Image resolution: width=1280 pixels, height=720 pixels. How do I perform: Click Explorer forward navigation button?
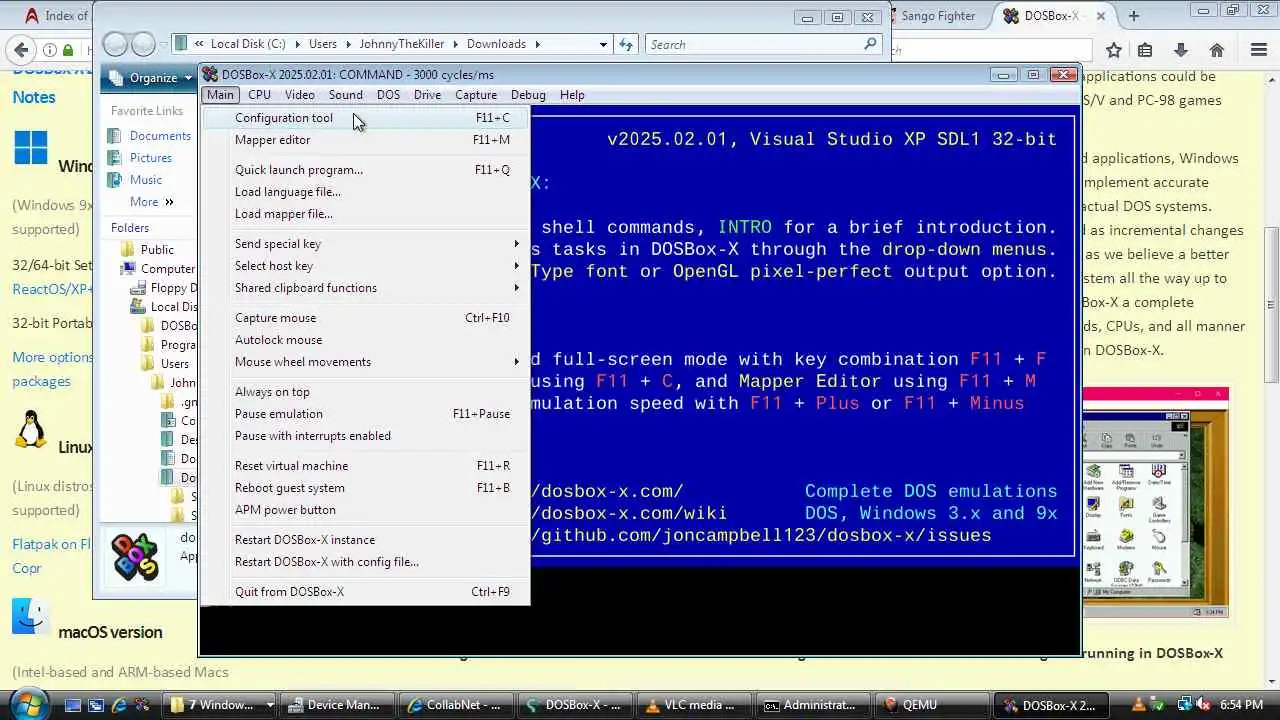pyautogui.click(x=143, y=44)
